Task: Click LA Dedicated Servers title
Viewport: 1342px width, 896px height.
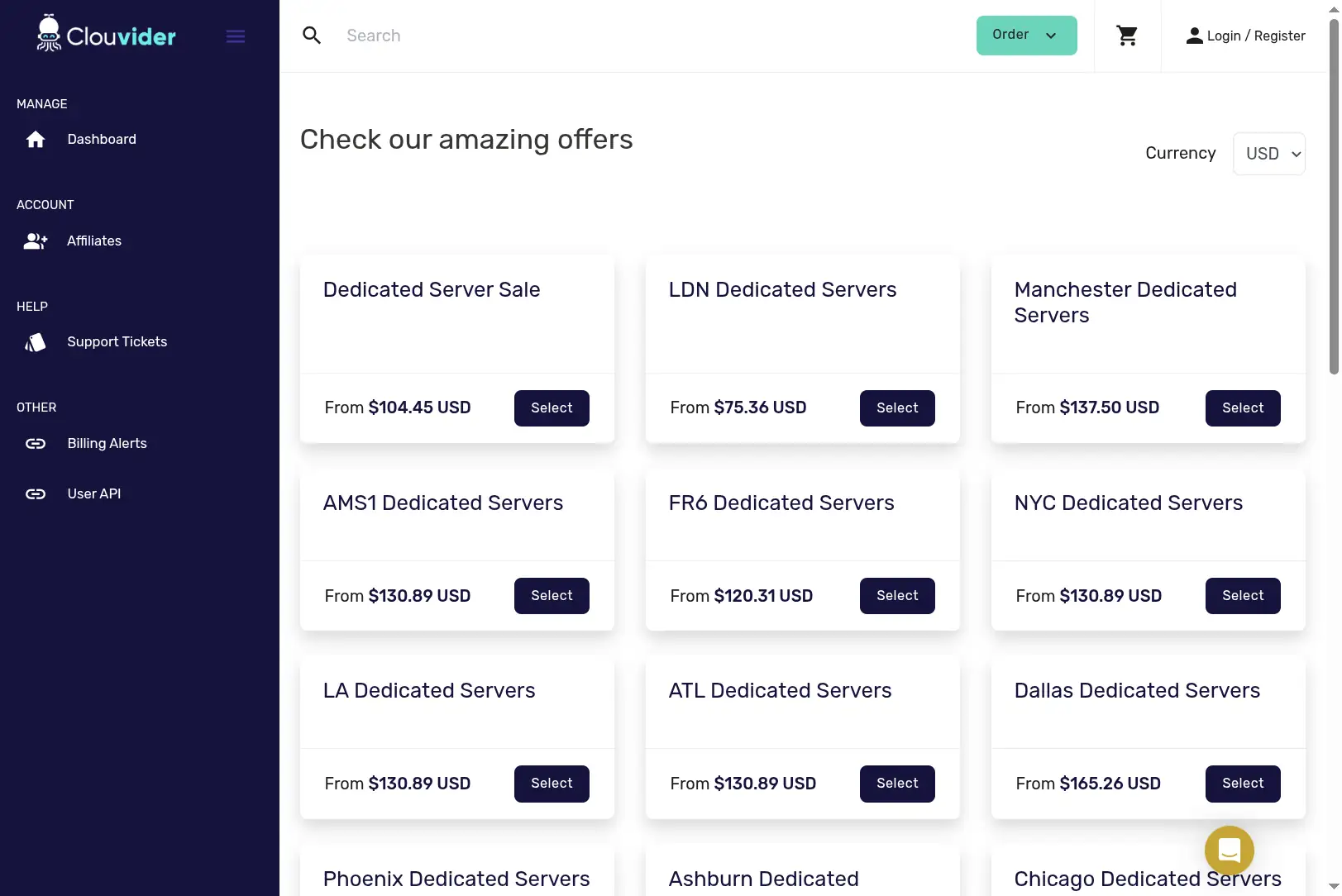Action: tap(429, 691)
